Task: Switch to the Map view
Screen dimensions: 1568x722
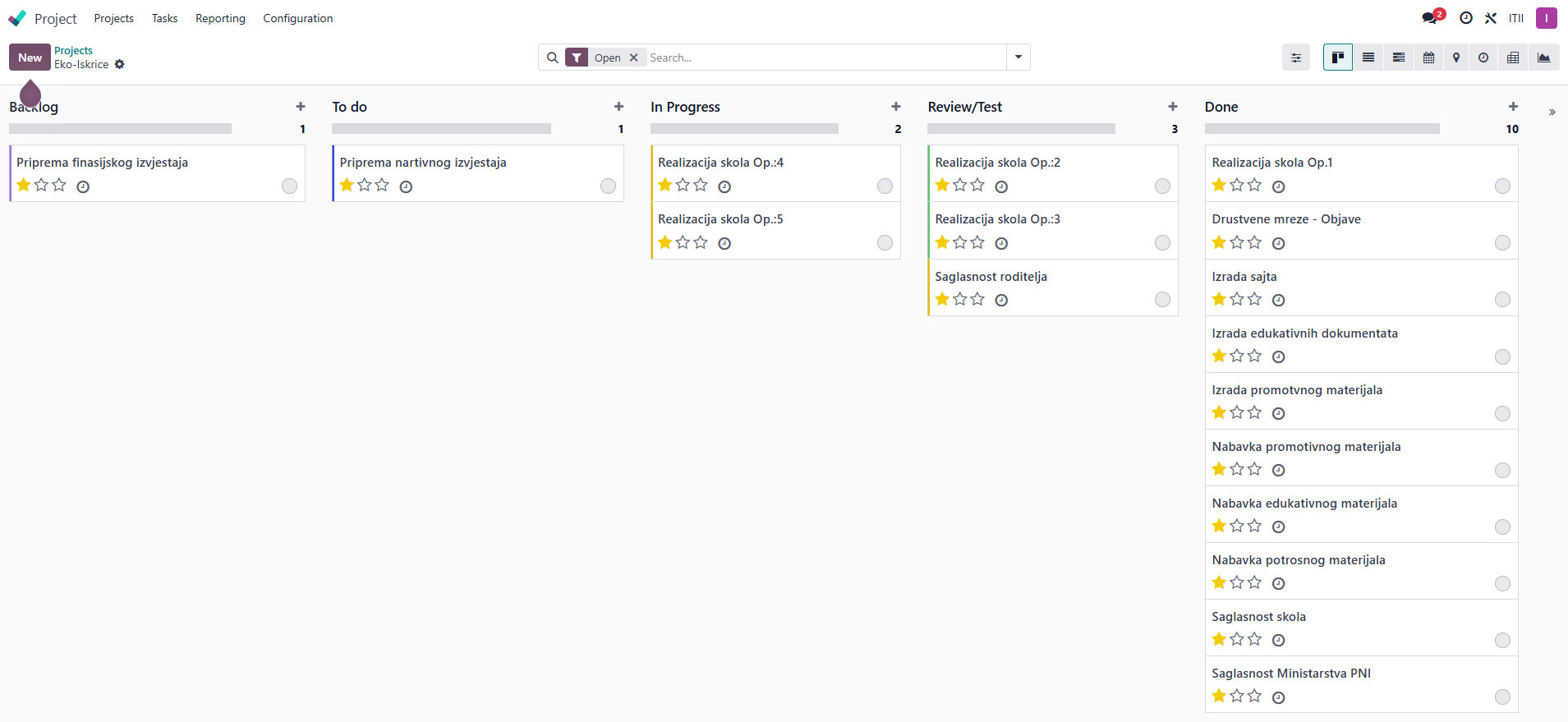Action: pyautogui.click(x=1456, y=57)
